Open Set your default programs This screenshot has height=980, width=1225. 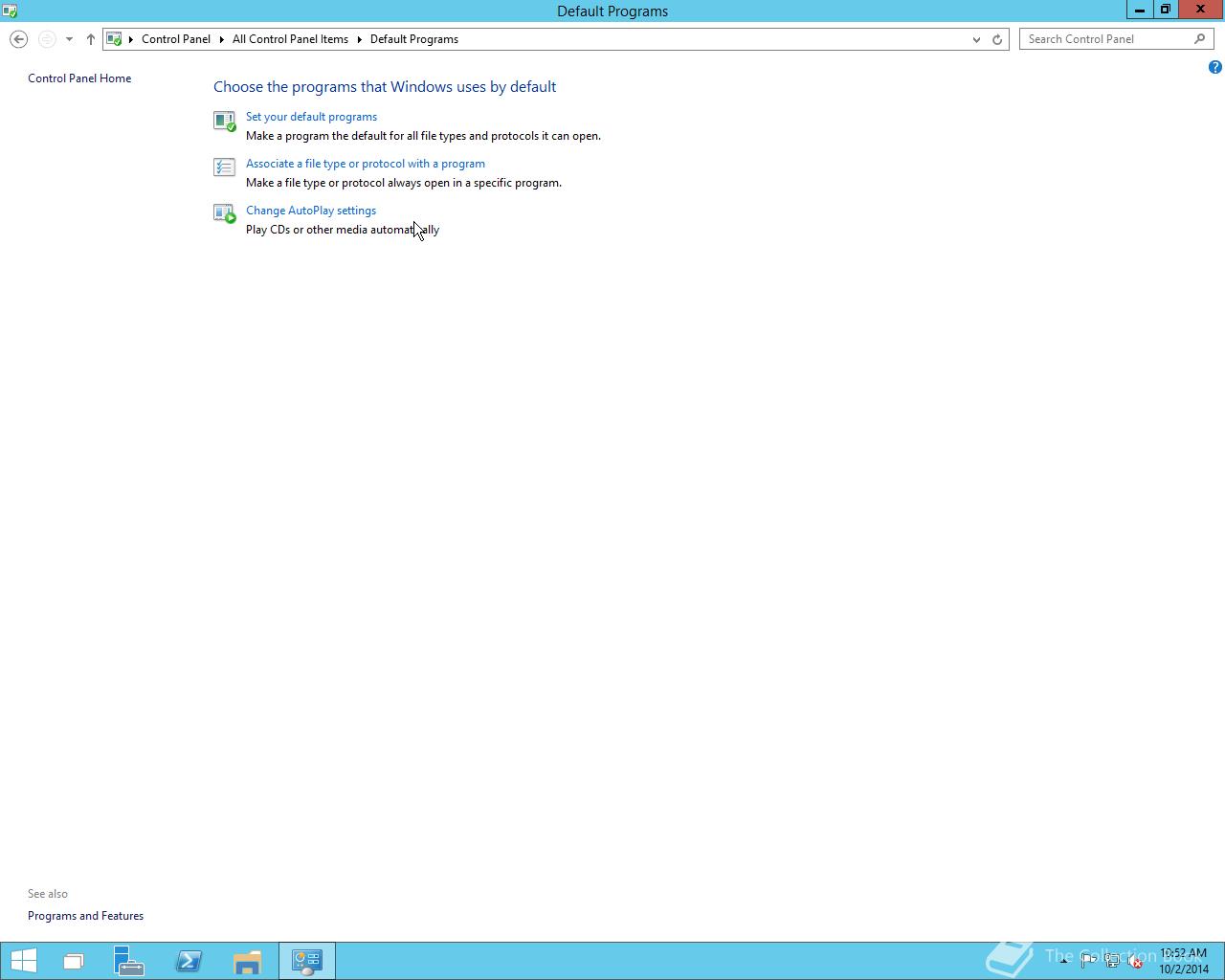pos(311,117)
